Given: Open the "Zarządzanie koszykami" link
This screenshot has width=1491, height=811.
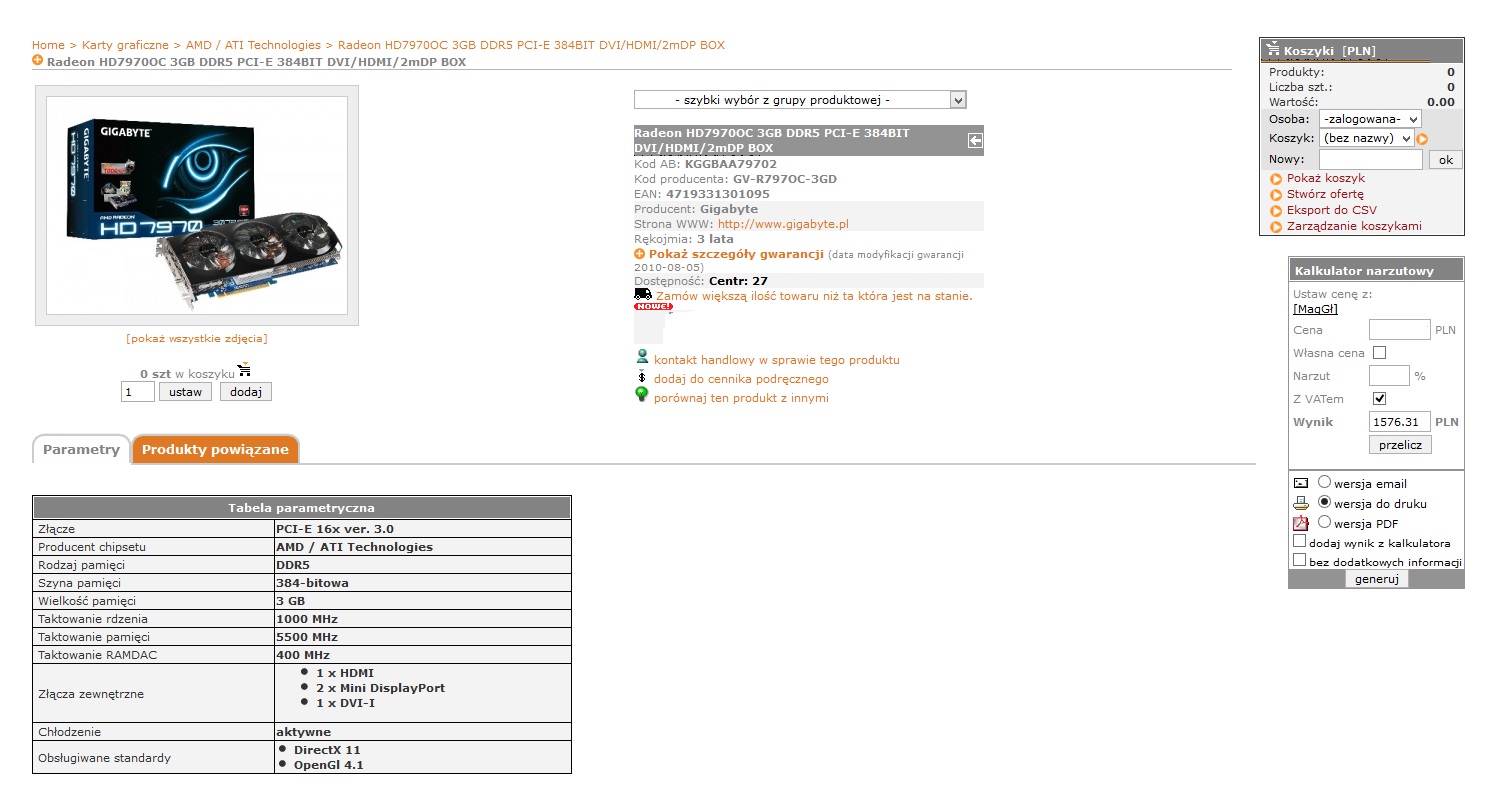Looking at the screenshot, I should (1354, 226).
